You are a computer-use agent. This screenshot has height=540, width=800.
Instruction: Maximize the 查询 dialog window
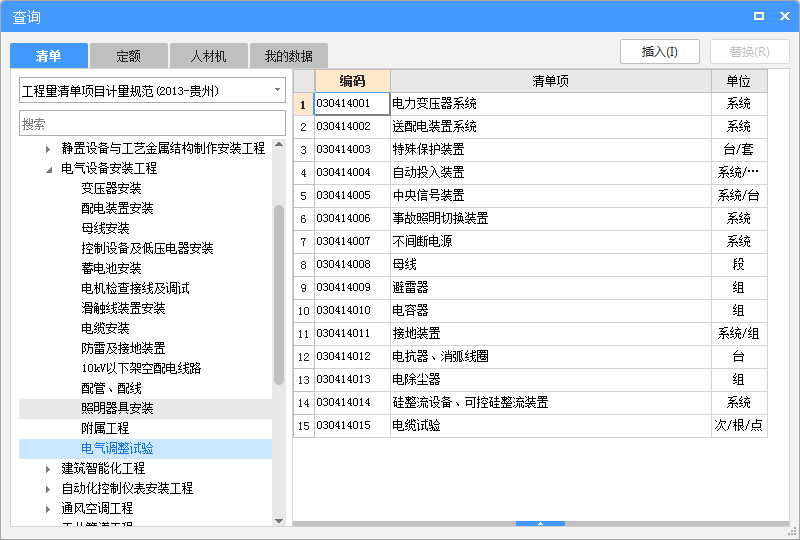(759, 16)
